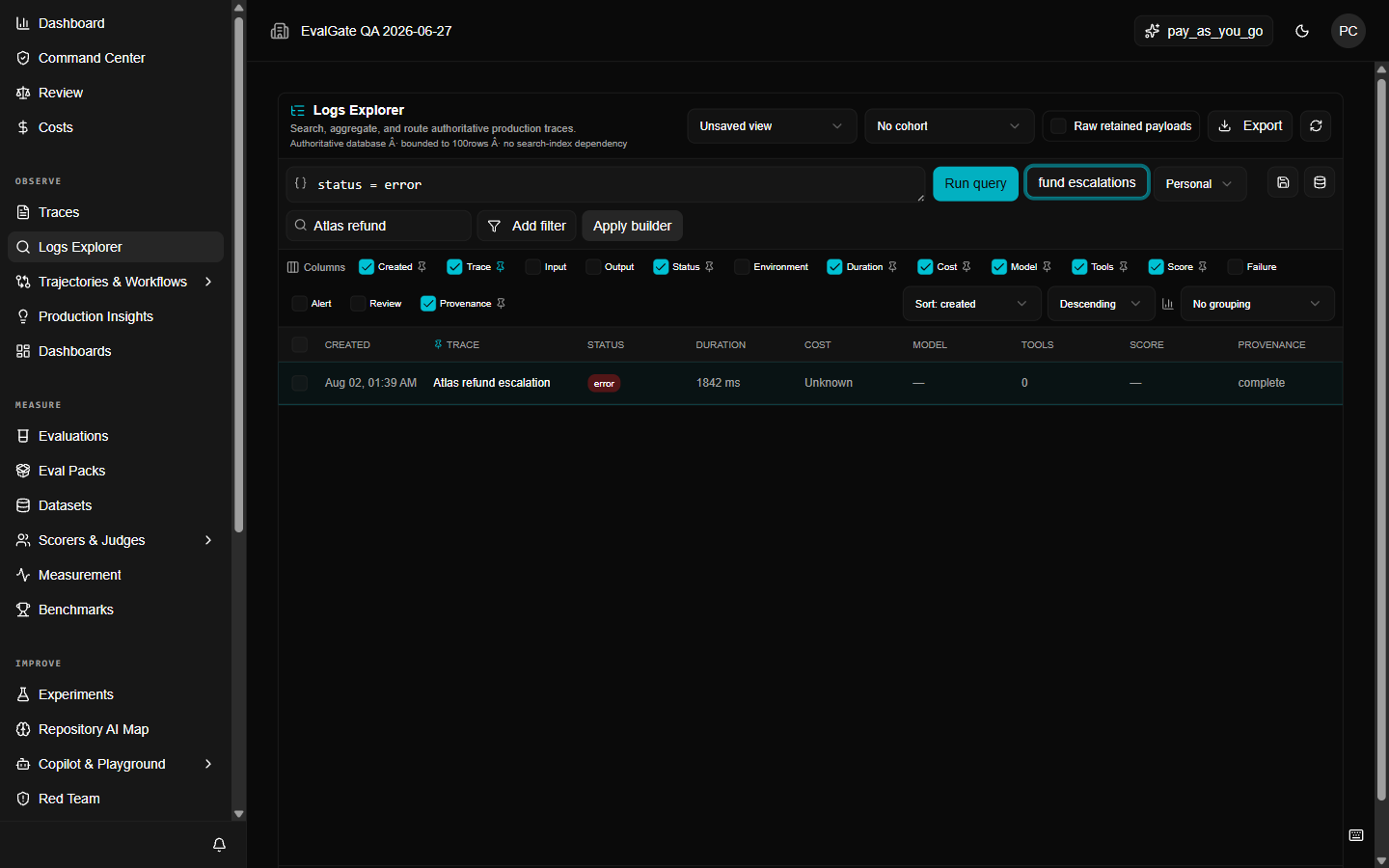Uncheck the Duration column checkbox
Image resolution: width=1389 pixels, height=868 pixels.
pyautogui.click(x=834, y=267)
